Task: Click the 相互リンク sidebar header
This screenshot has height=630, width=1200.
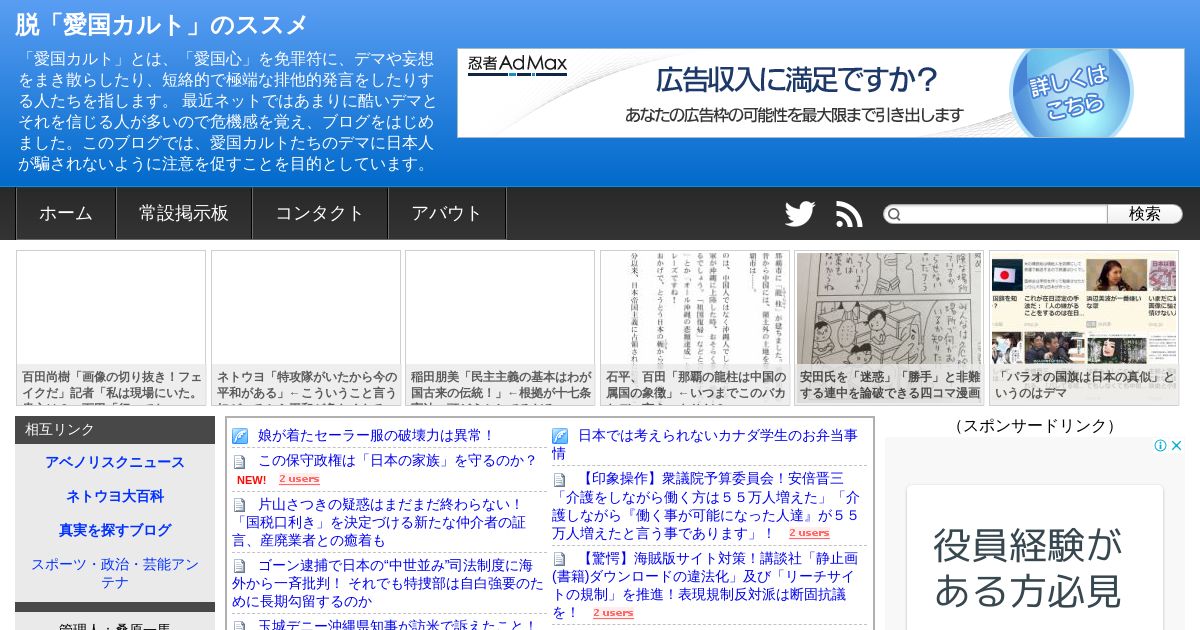Action: pos(115,429)
